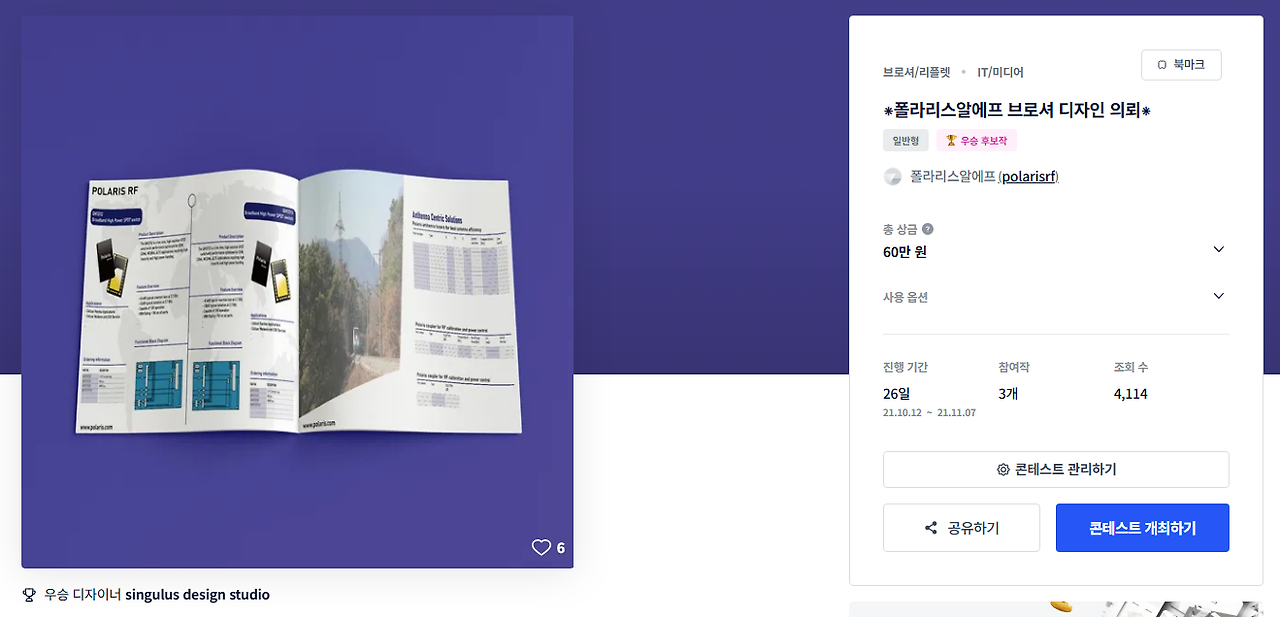Open the 브로셔/리플렛 category
Screen dimensions: 1280x617
(917, 72)
